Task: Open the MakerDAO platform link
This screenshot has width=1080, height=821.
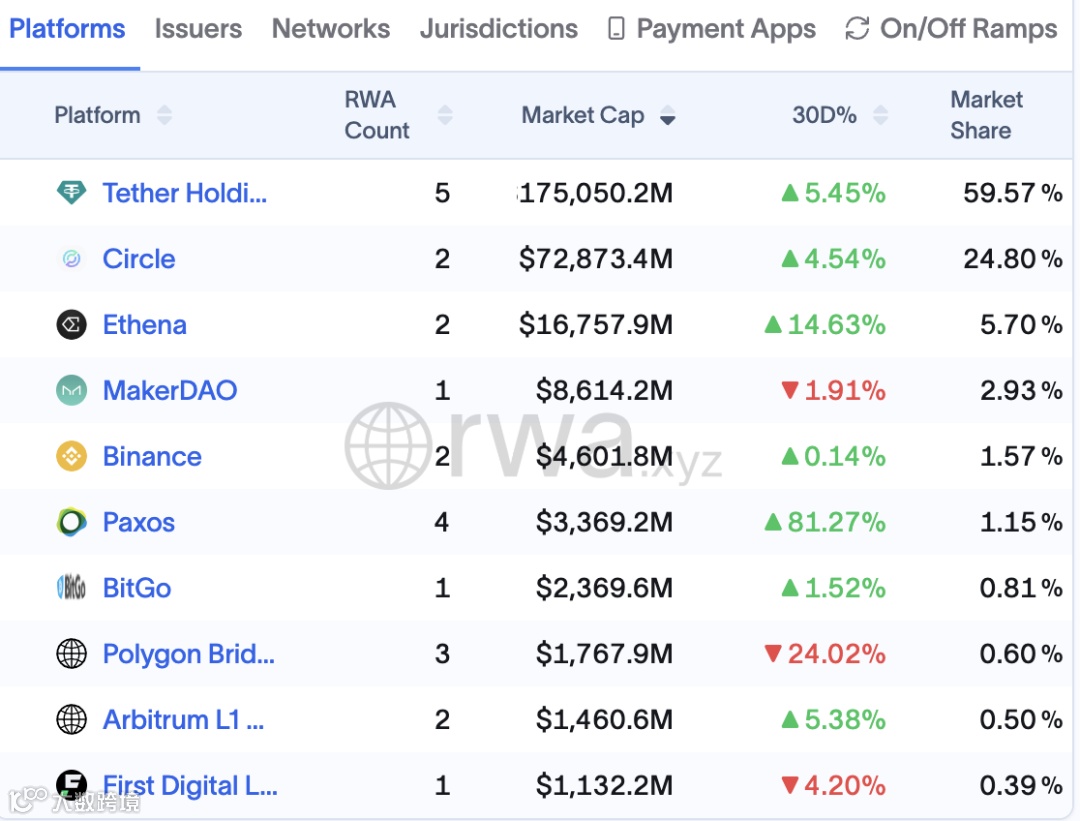Action: point(170,391)
